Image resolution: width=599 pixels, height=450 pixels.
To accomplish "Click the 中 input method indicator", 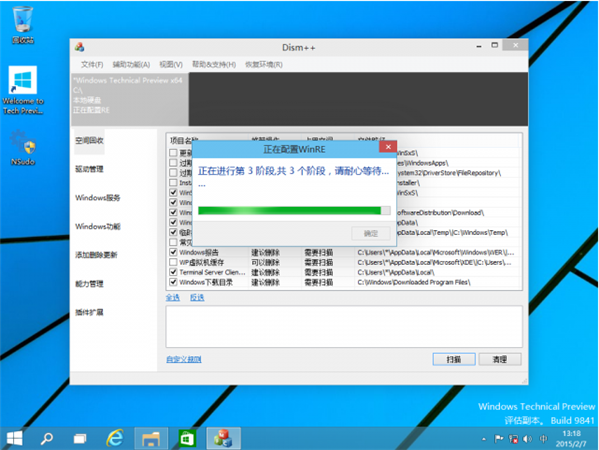I will (543, 439).
